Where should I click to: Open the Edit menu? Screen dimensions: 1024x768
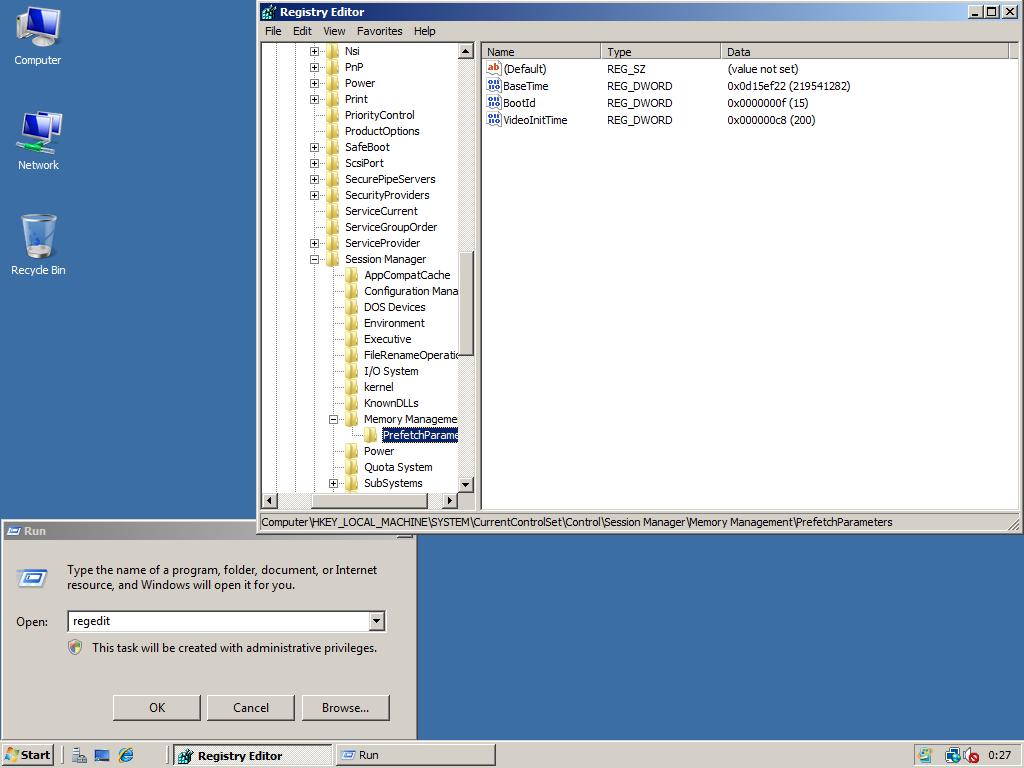(x=302, y=31)
